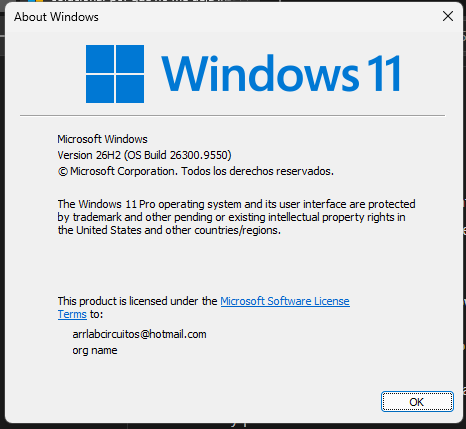Click the copyright 'Todos los derechos reservados' line
Image resolution: width=466 pixels, height=429 pixels.
tap(196, 171)
